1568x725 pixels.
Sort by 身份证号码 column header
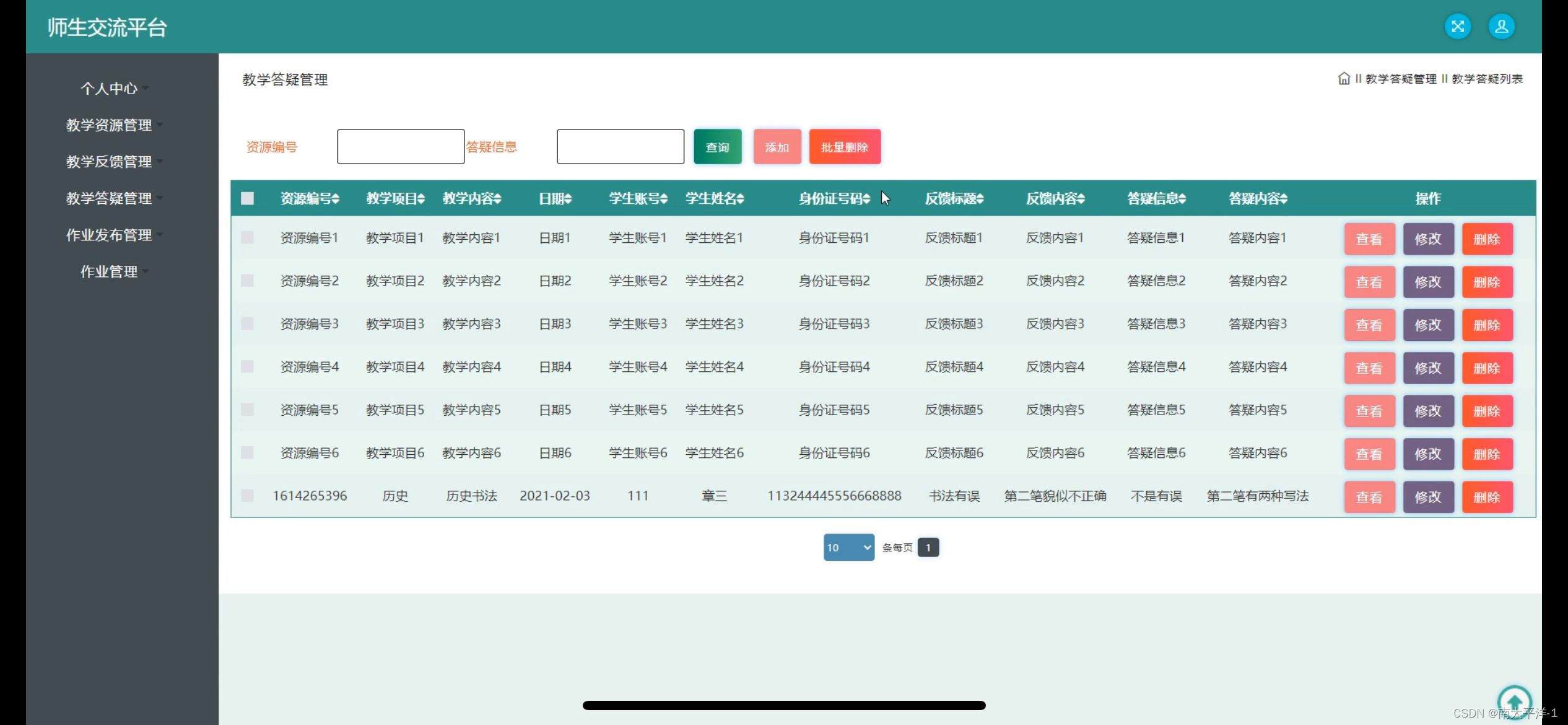pyautogui.click(x=834, y=199)
